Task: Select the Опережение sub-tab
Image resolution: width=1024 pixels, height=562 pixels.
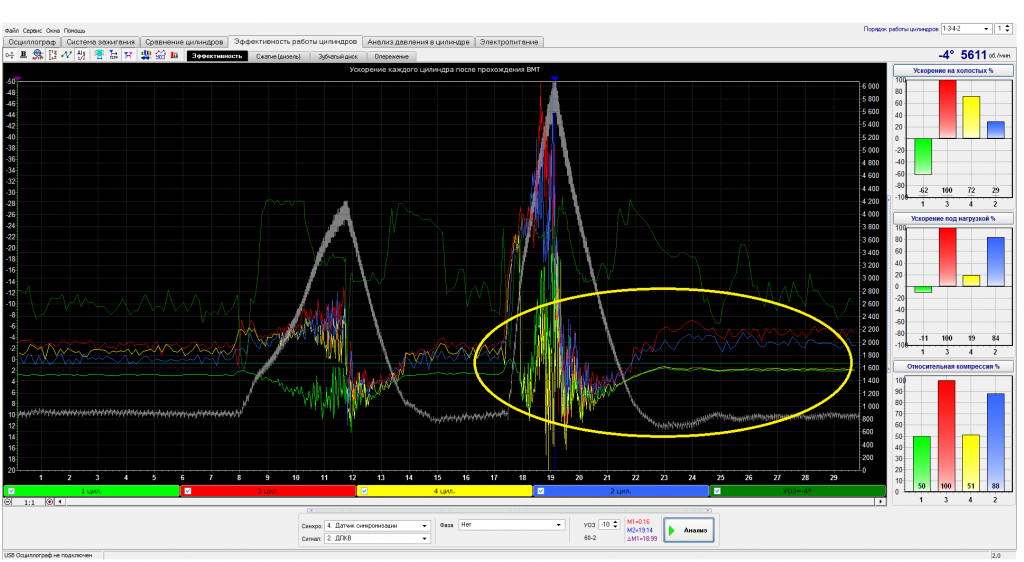Action: pos(391,56)
